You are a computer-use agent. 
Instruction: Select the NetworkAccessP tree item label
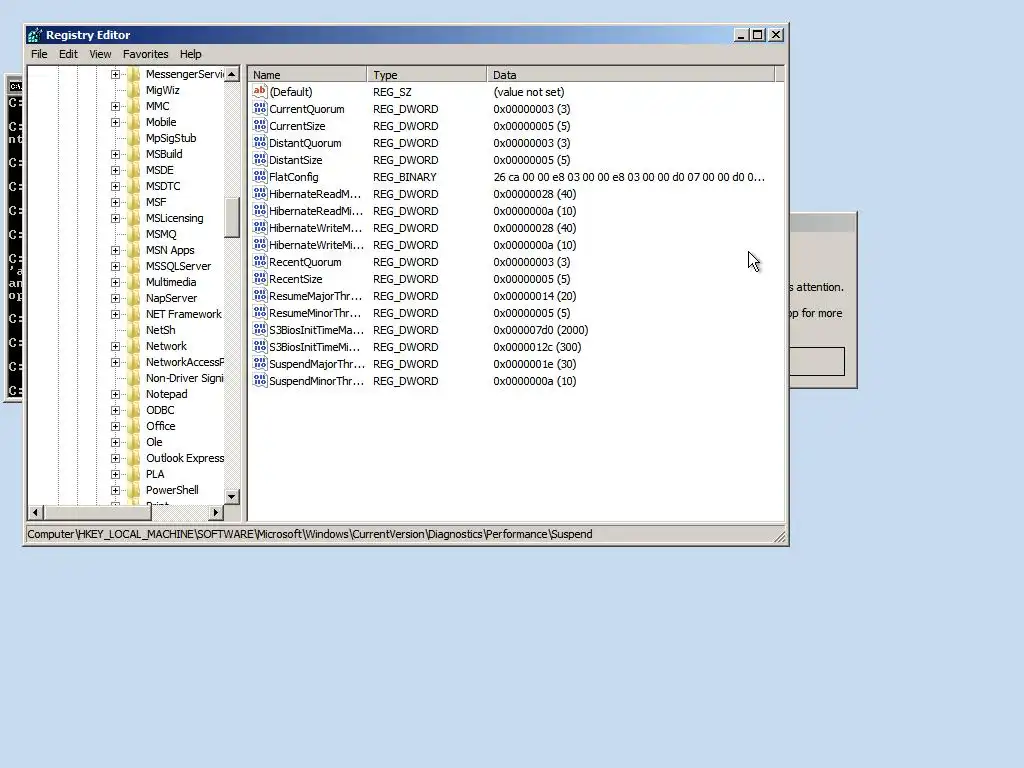[185, 362]
